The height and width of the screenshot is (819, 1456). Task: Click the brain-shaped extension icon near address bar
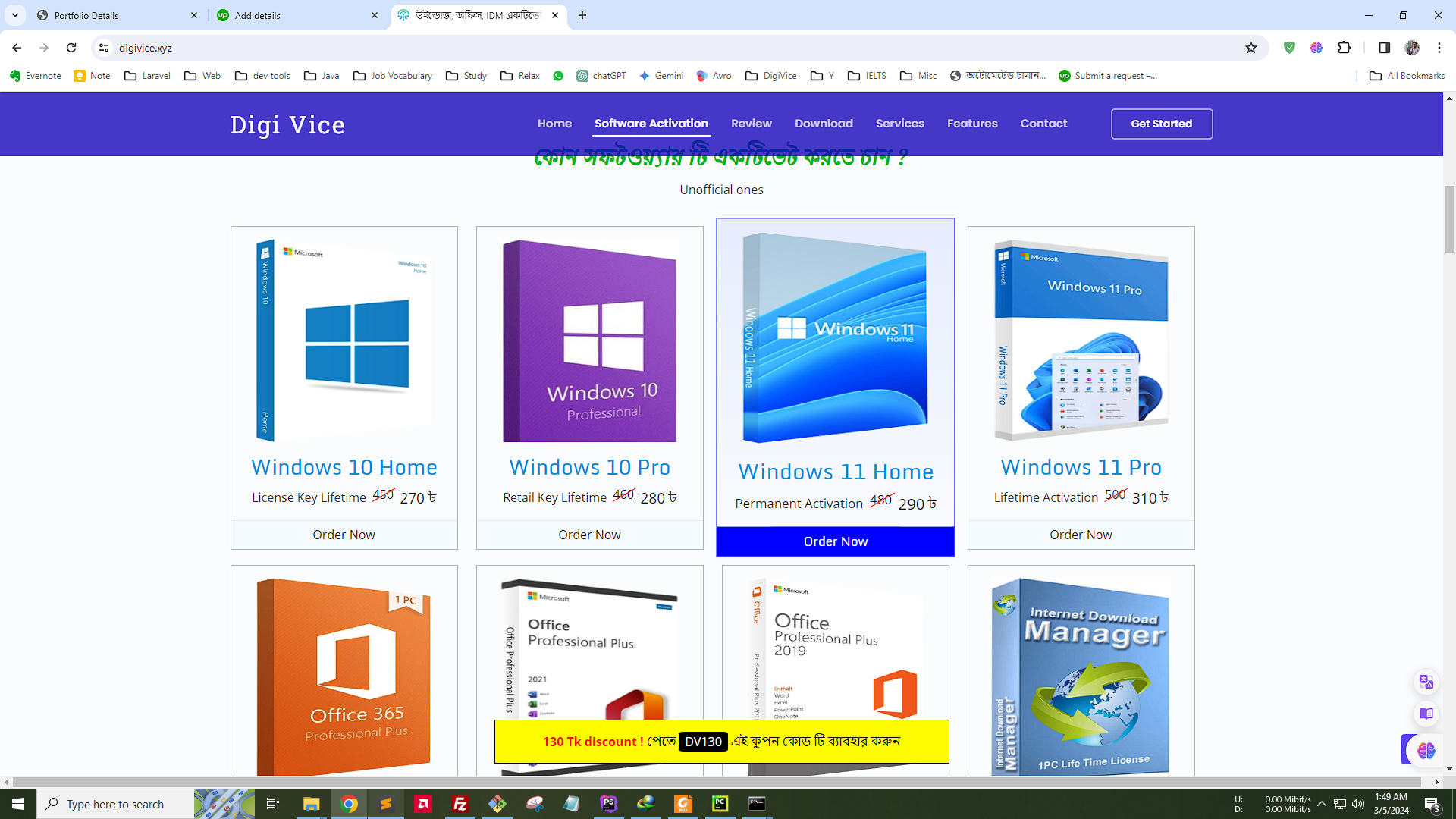coord(1317,48)
